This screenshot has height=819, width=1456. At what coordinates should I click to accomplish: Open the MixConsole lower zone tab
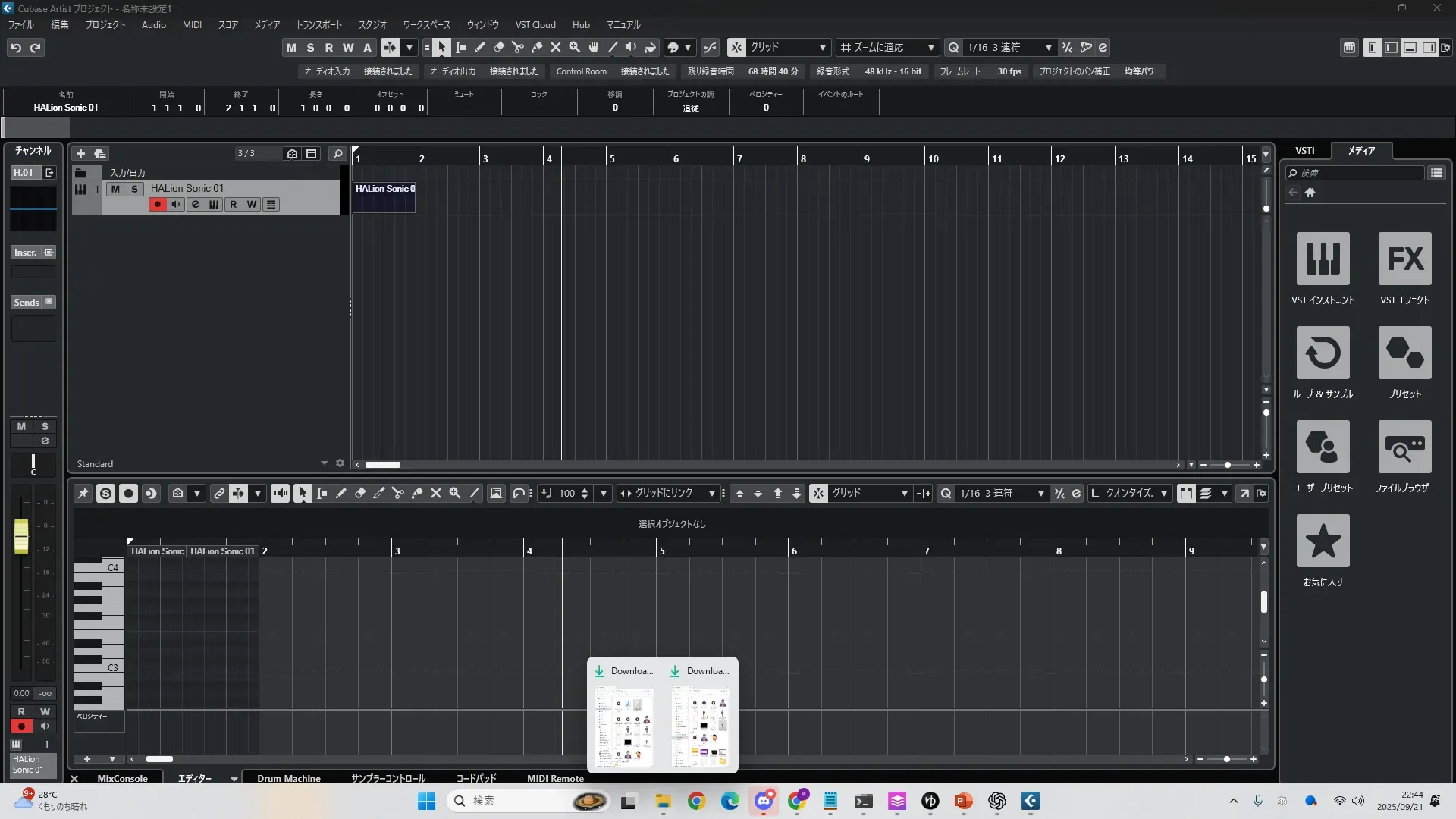coord(122,778)
